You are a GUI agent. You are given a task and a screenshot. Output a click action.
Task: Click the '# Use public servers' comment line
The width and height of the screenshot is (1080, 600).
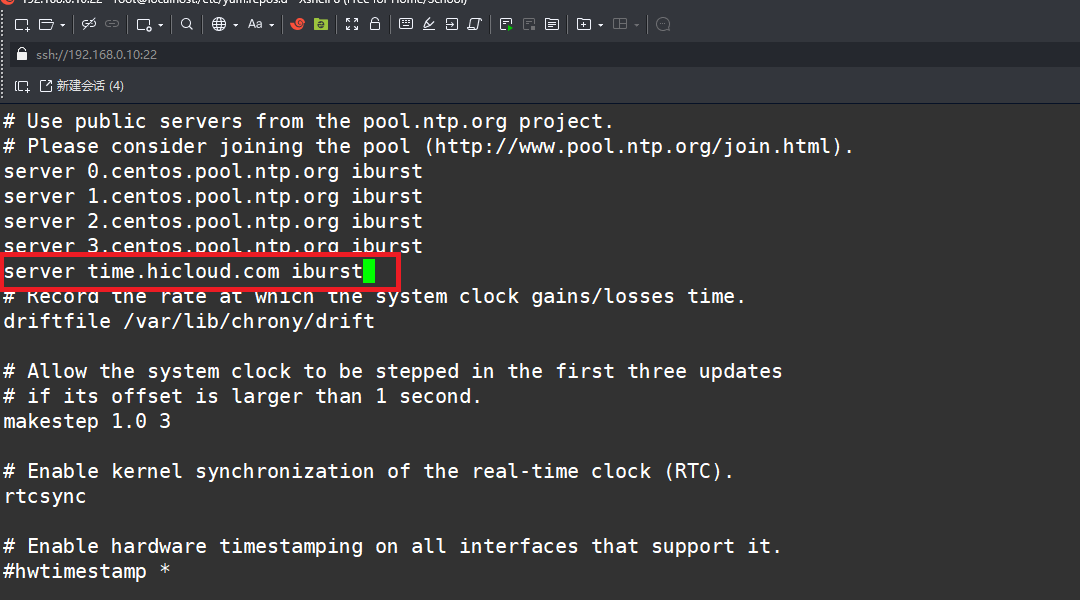click(308, 121)
